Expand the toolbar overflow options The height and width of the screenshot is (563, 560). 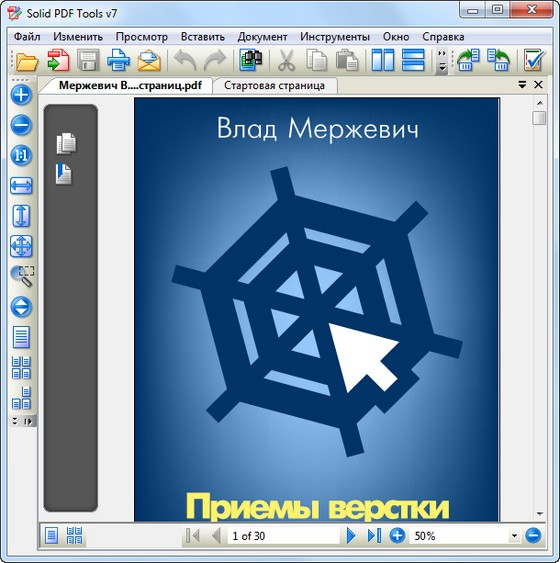point(442,62)
